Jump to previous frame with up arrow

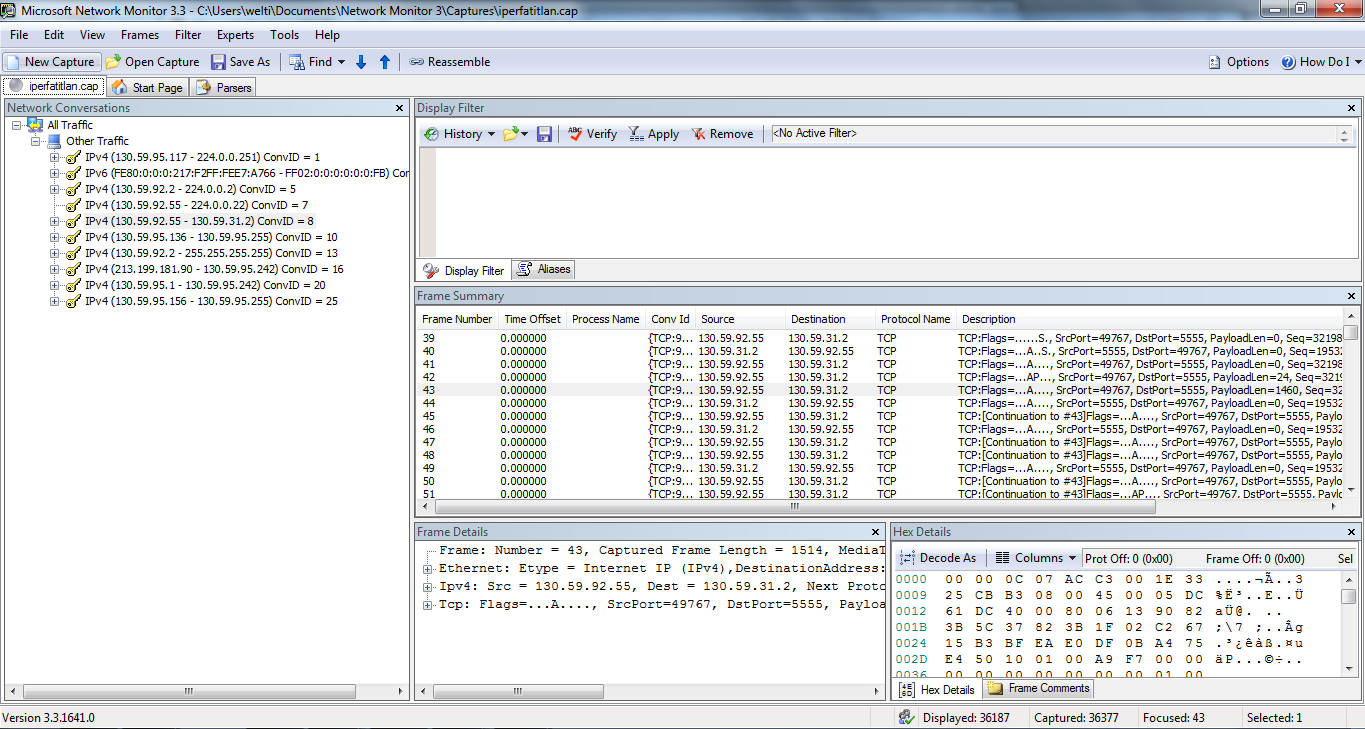[385, 62]
